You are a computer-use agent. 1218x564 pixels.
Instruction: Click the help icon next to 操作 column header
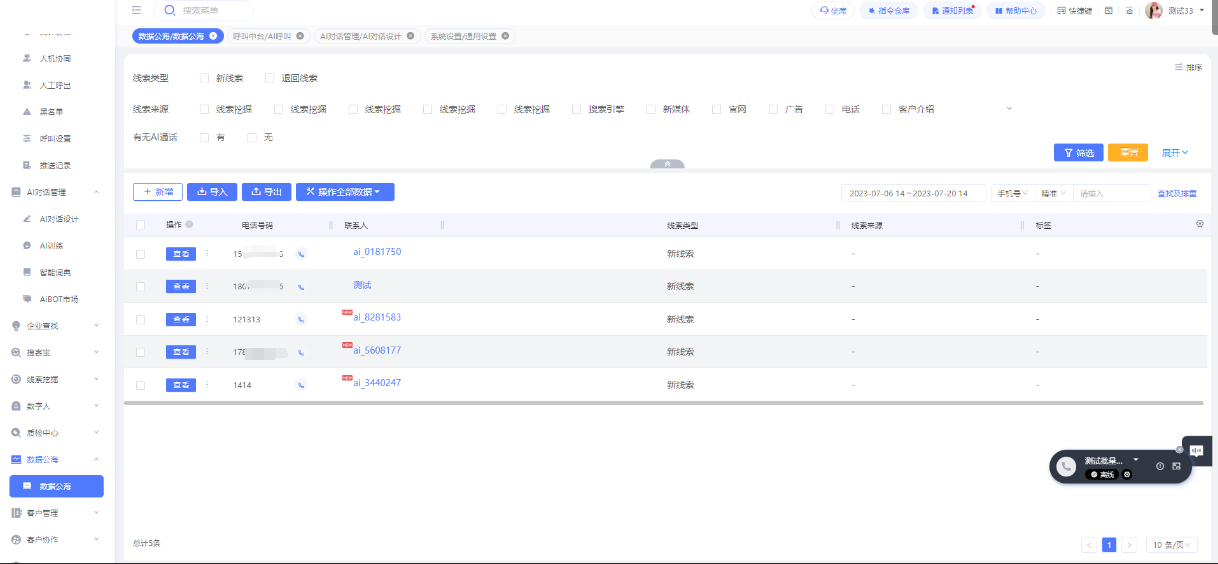[x=190, y=225]
